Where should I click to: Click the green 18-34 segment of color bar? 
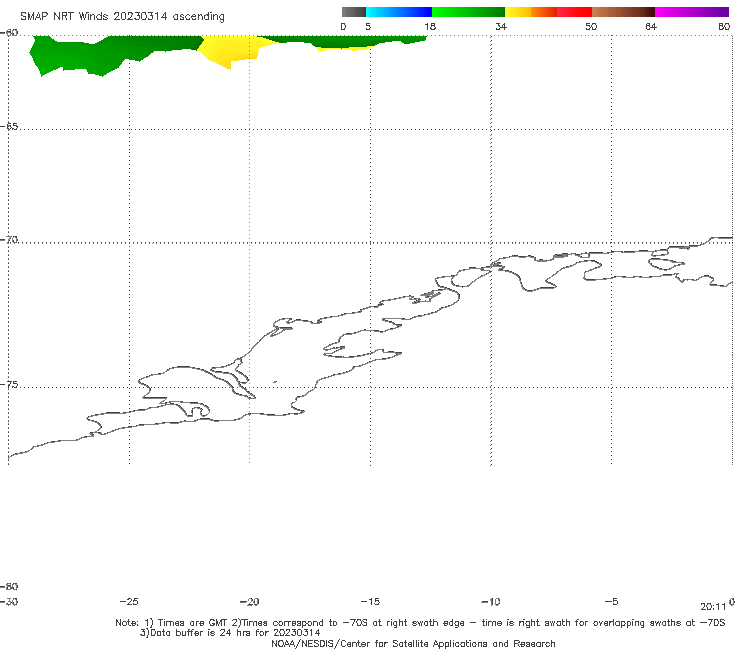(468, 12)
